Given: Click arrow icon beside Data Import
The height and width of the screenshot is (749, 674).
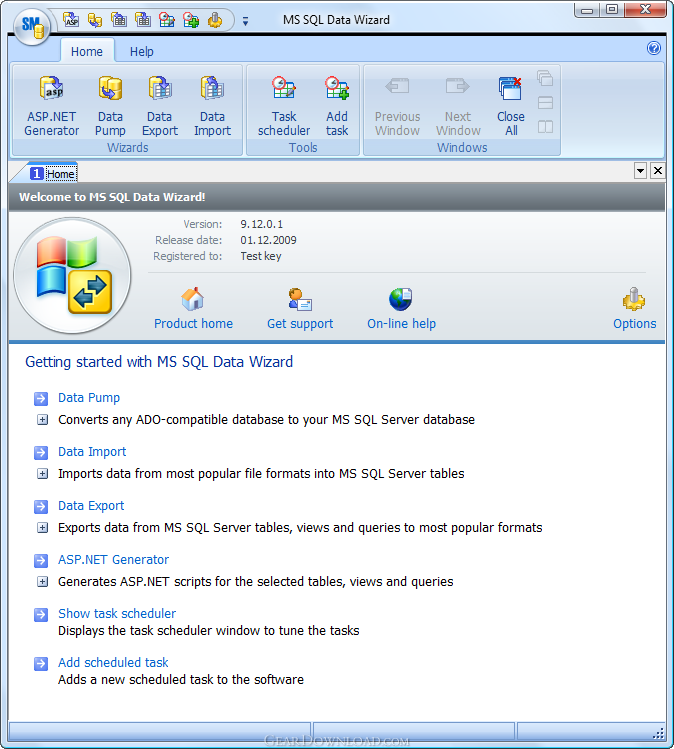Looking at the screenshot, I should 41,452.
